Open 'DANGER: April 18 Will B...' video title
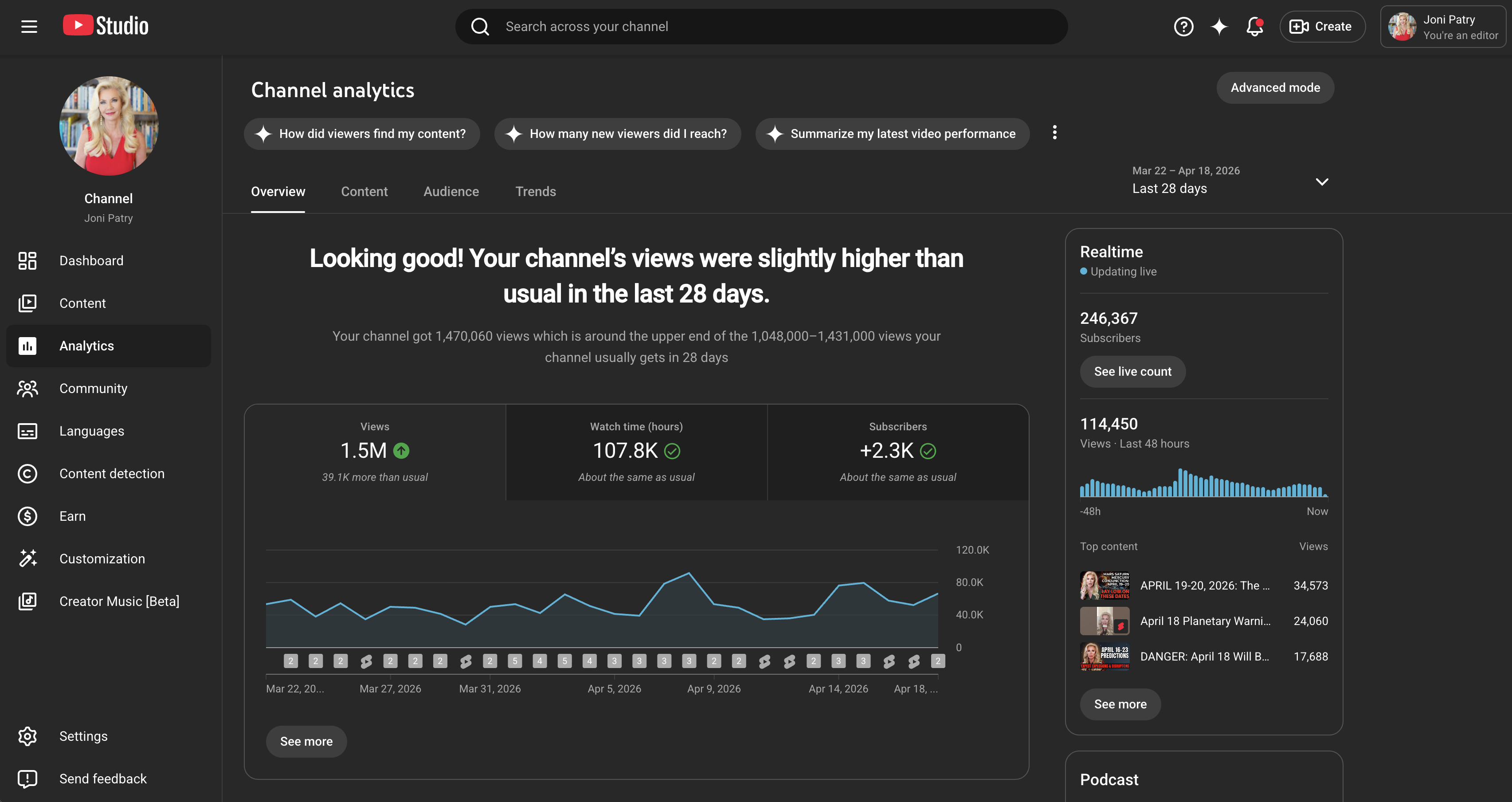This screenshot has height=802, width=1512. [1204, 657]
